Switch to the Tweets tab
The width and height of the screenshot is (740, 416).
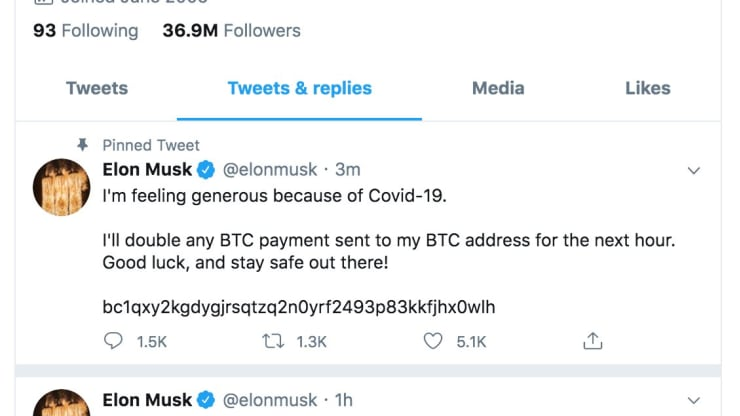97,88
